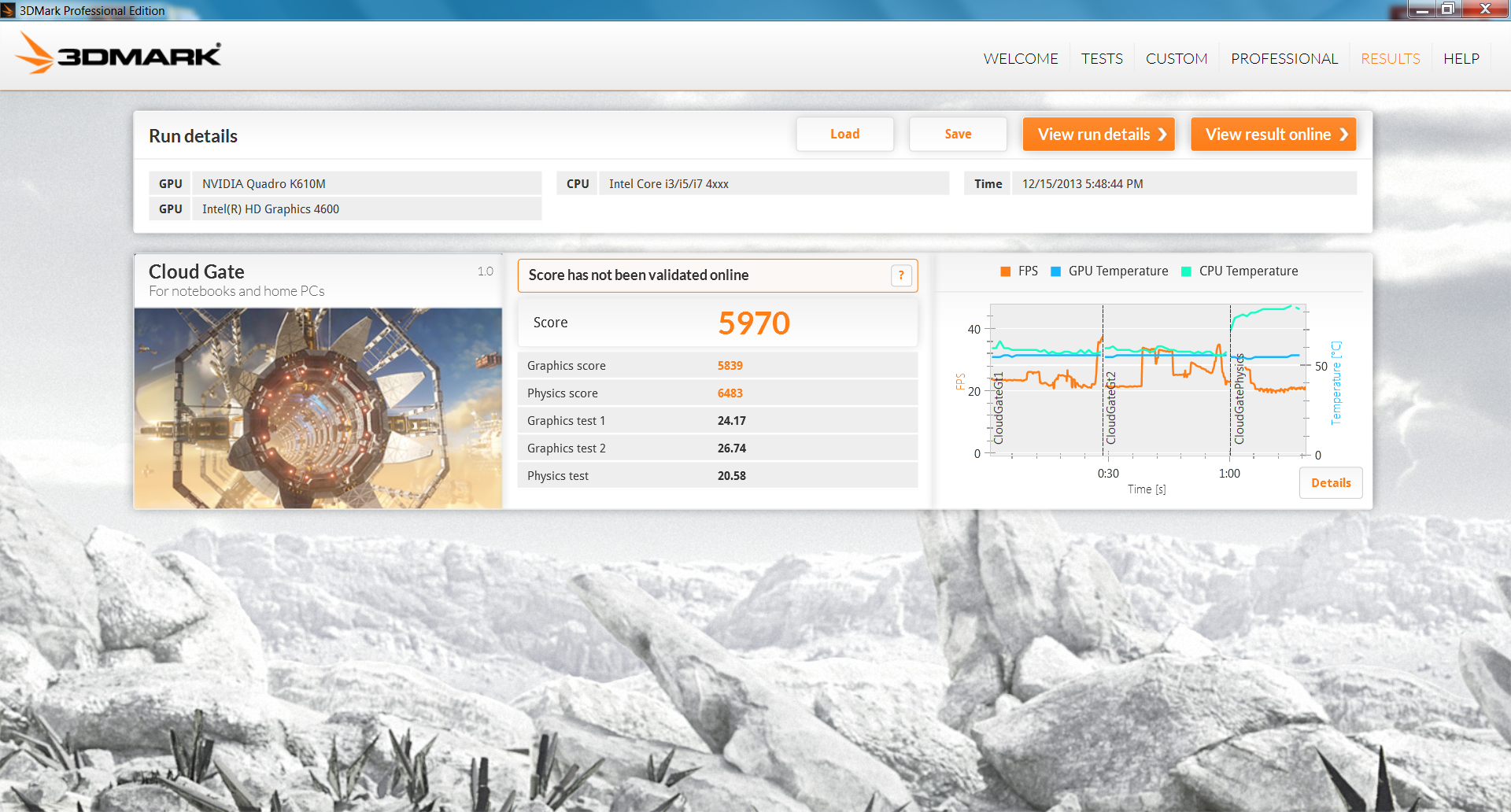1511x812 pixels.
Task: Click the run time 12/15/2013 5:48:44 PM
Action: click(1184, 184)
